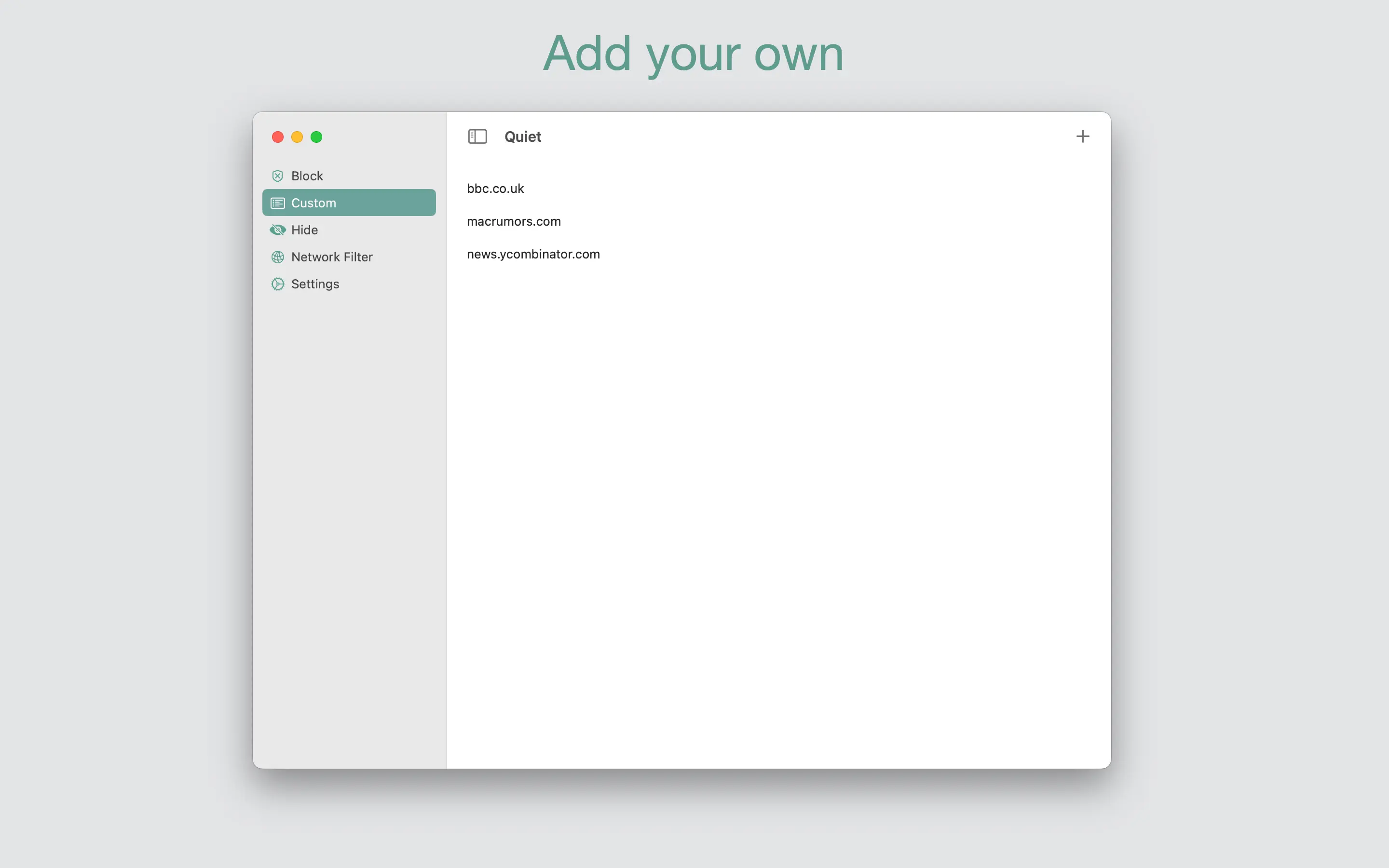This screenshot has width=1389, height=868.
Task: Maximize the window with green button
Action: point(316,136)
